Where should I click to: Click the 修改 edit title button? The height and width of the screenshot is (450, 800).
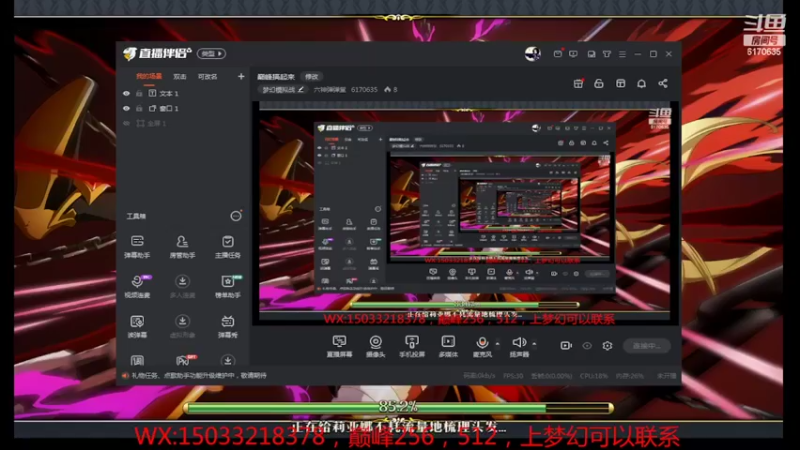tap(311, 77)
